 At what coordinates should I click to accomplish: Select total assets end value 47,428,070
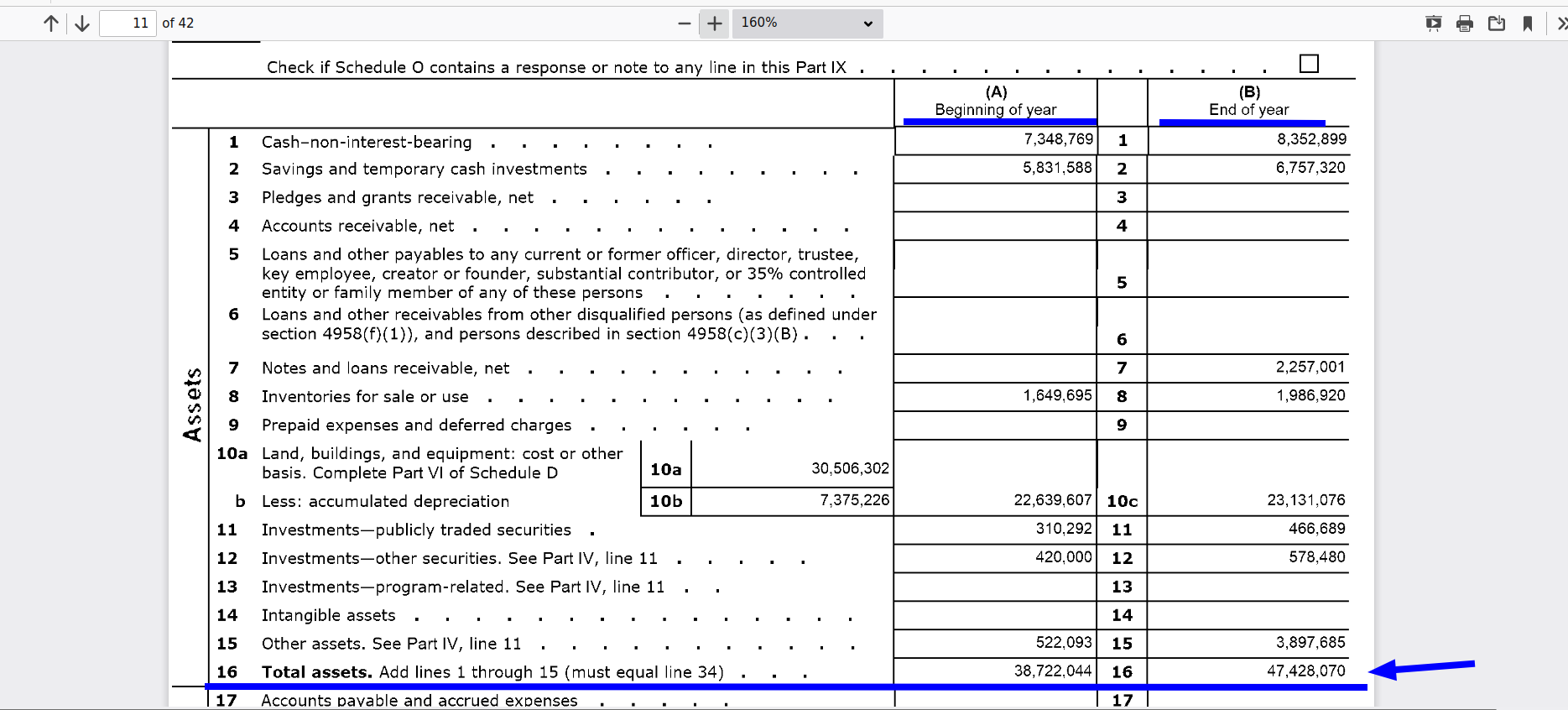[x=1306, y=671]
